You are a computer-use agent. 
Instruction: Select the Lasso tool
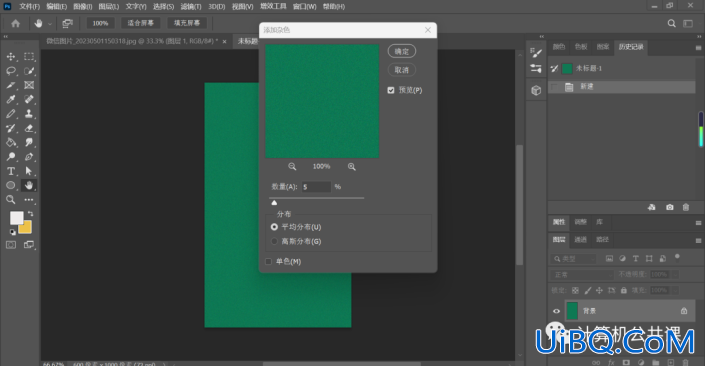[11, 71]
